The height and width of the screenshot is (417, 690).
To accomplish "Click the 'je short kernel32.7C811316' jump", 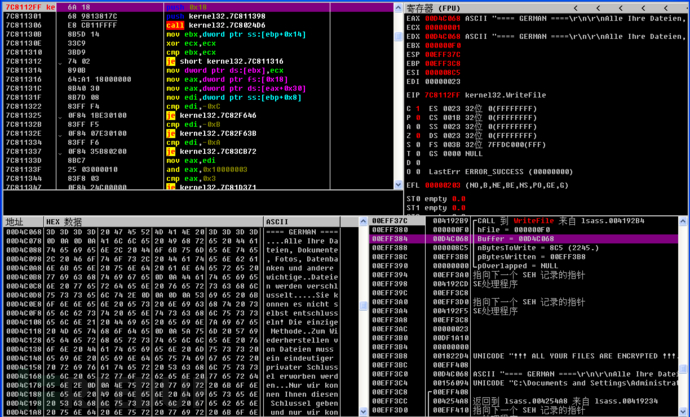I will pyautogui.click(x=224, y=61).
